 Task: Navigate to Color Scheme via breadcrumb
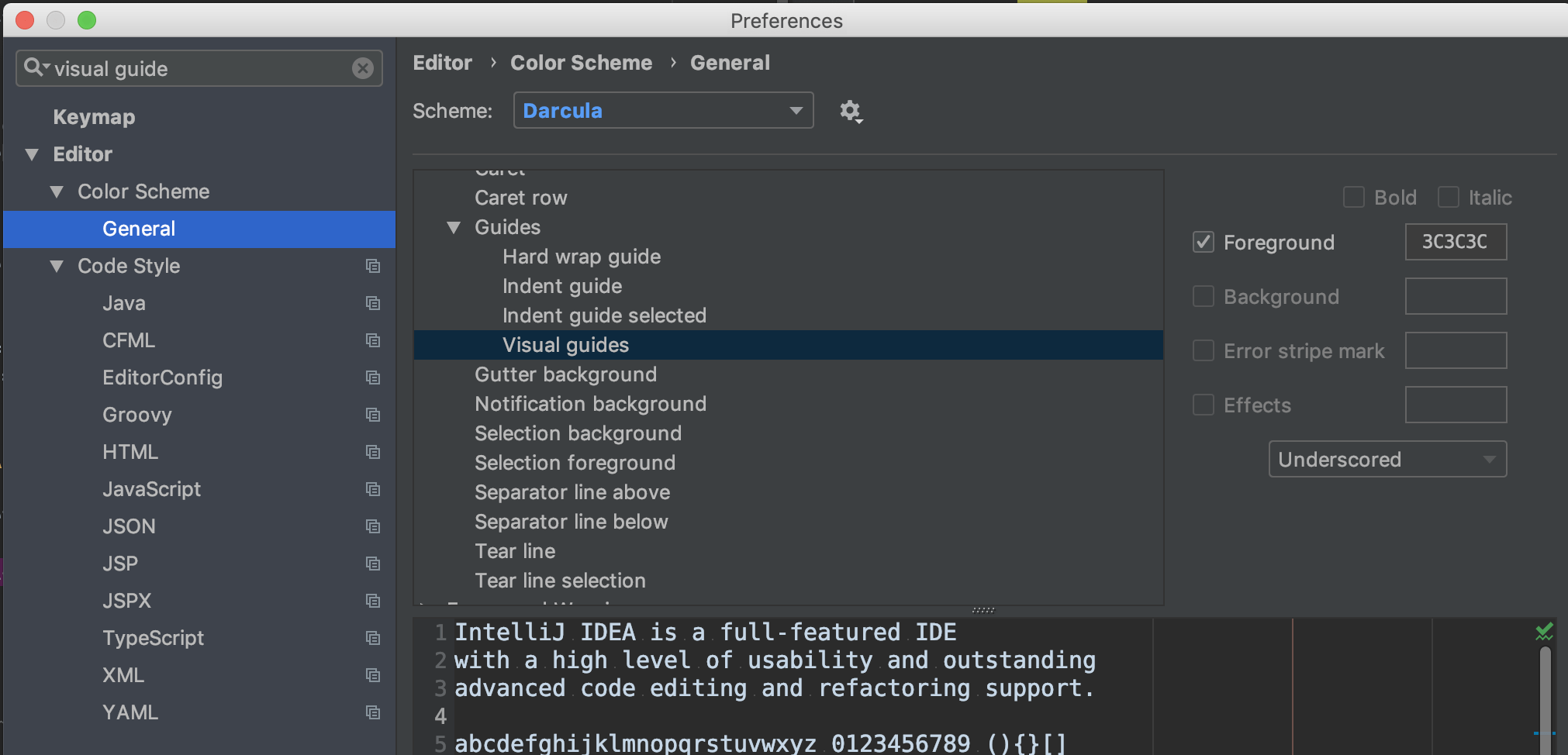pyautogui.click(x=581, y=62)
